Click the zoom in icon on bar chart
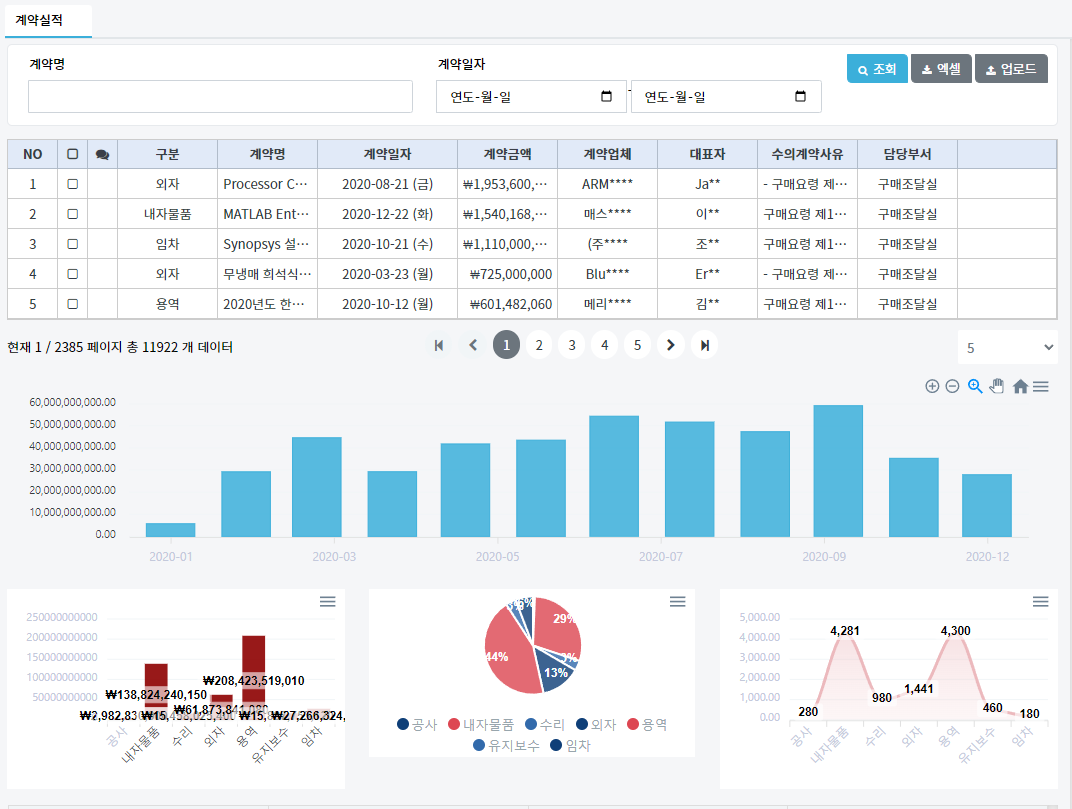Image resolution: width=1072 pixels, height=809 pixels. tap(932, 386)
